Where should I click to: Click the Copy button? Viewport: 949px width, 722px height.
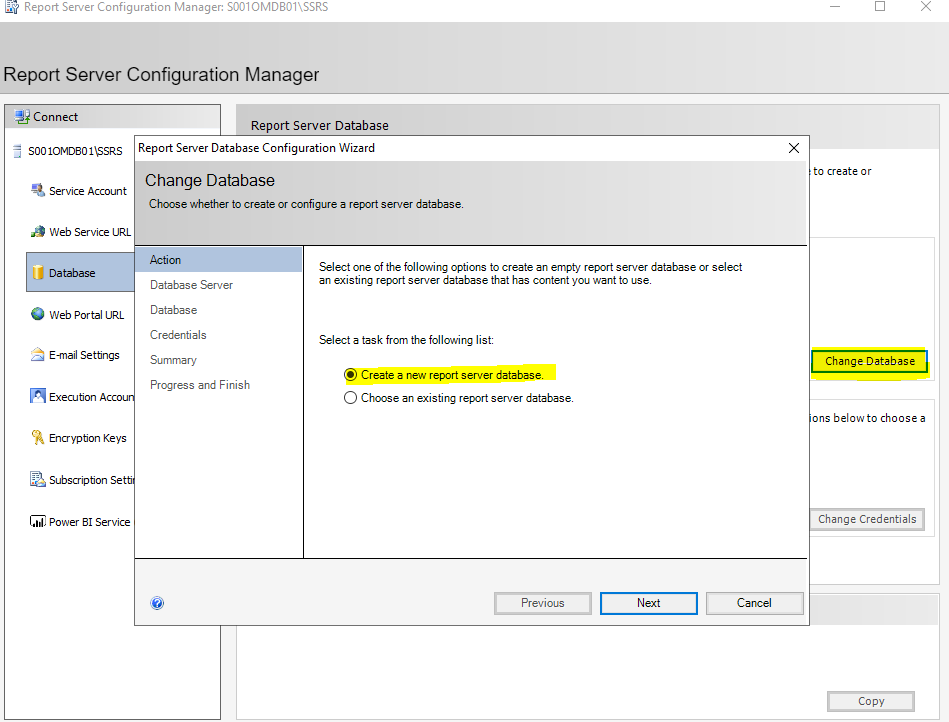(x=871, y=701)
